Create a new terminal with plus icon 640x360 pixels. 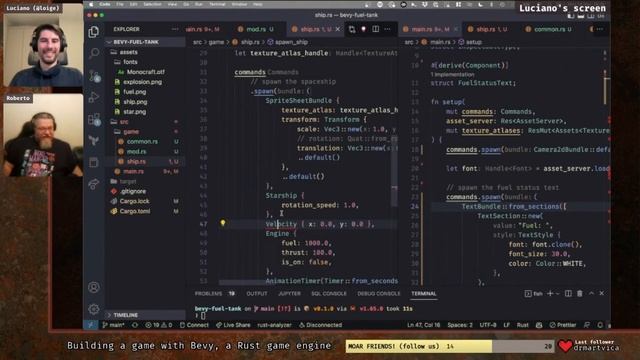[x=550, y=293]
